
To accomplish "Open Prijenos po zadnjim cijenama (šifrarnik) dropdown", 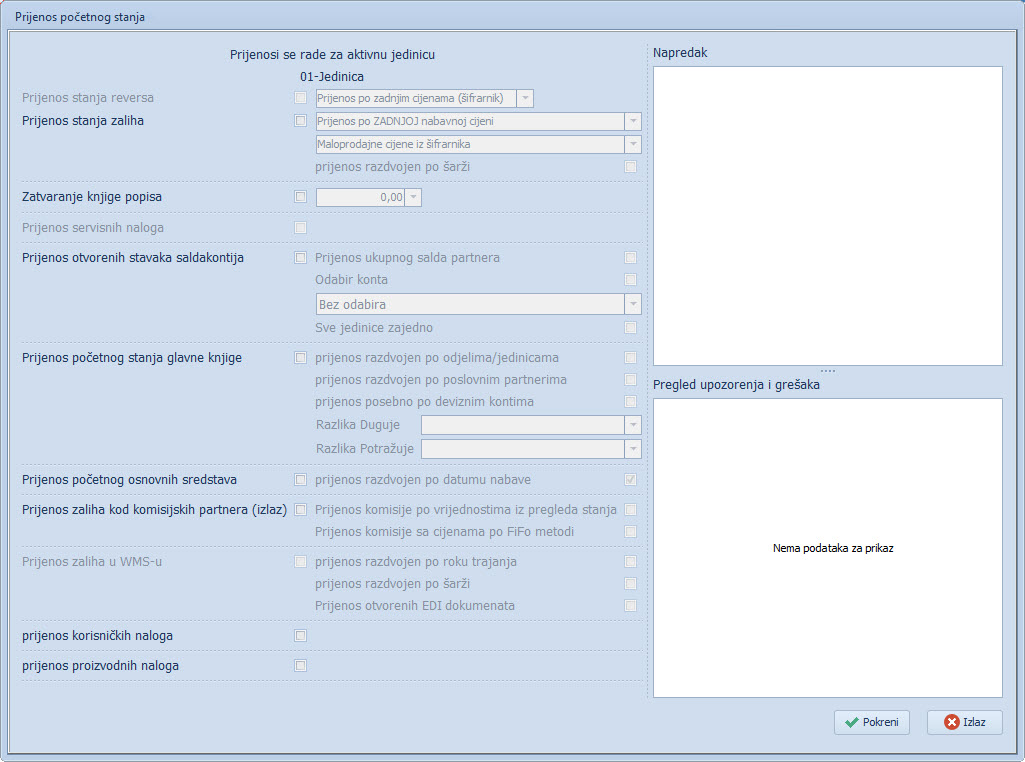I will click(525, 98).
